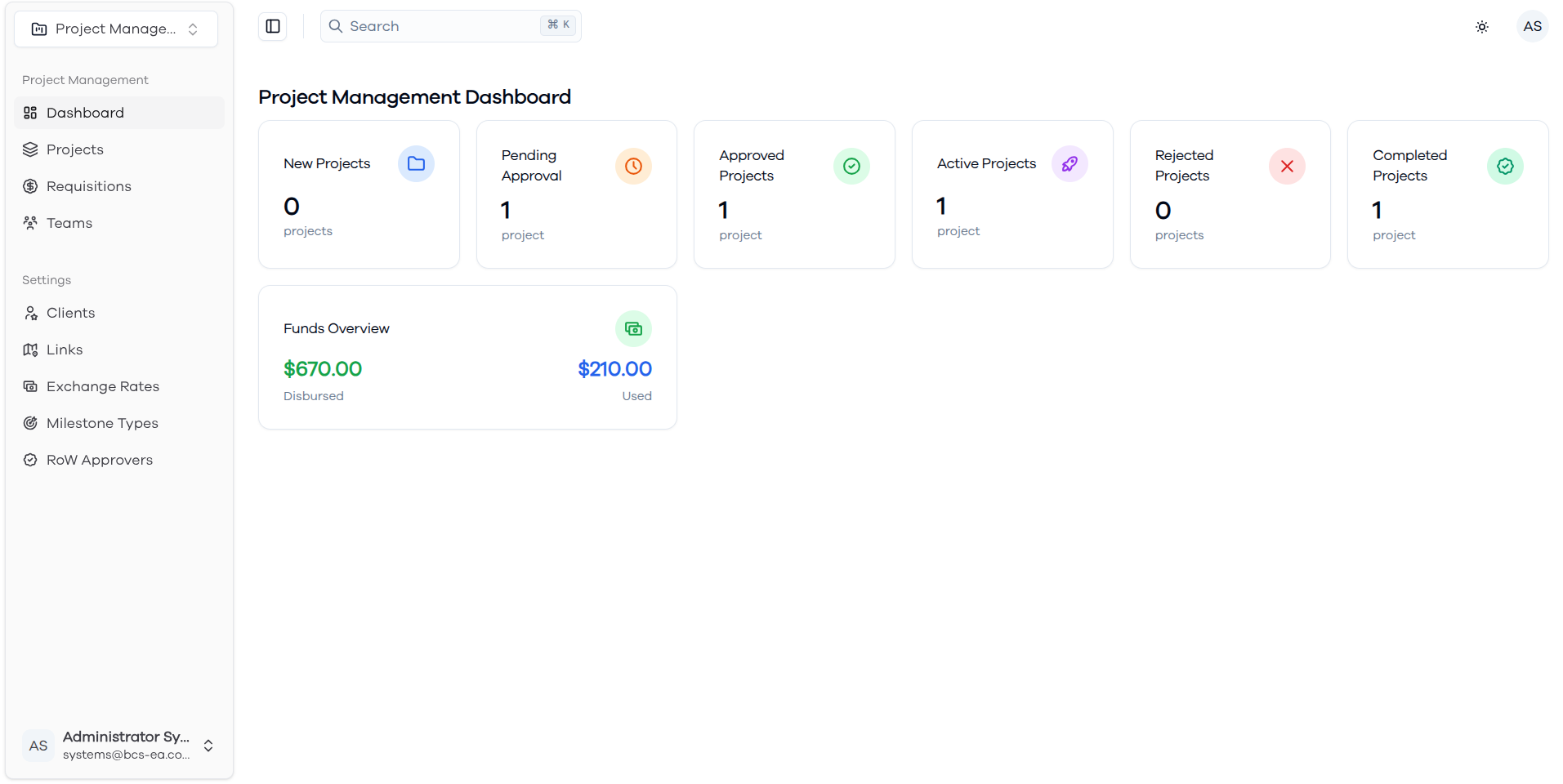Click the Settings section label

(47, 280)
